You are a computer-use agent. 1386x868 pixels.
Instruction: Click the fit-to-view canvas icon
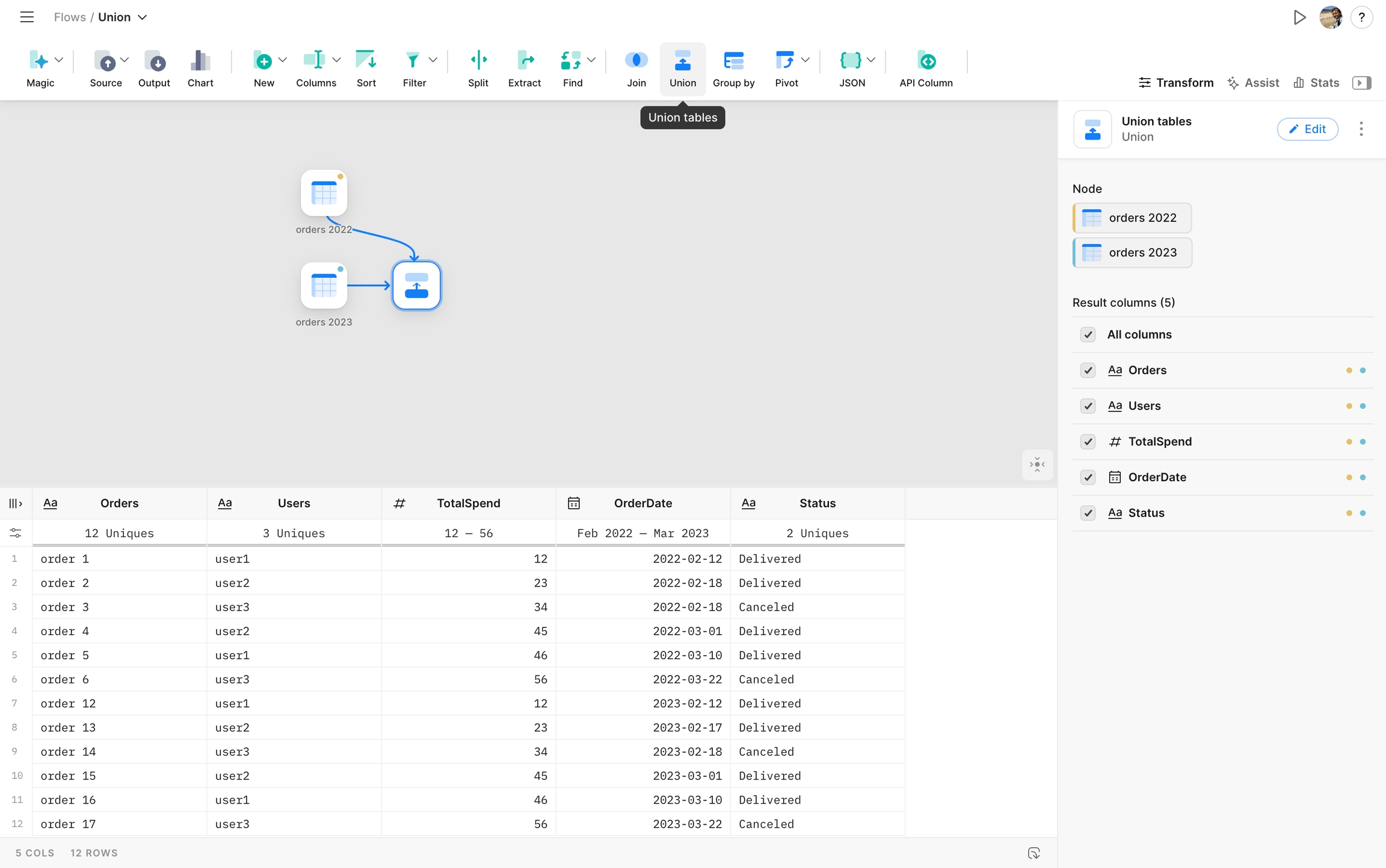(1037, 464)
